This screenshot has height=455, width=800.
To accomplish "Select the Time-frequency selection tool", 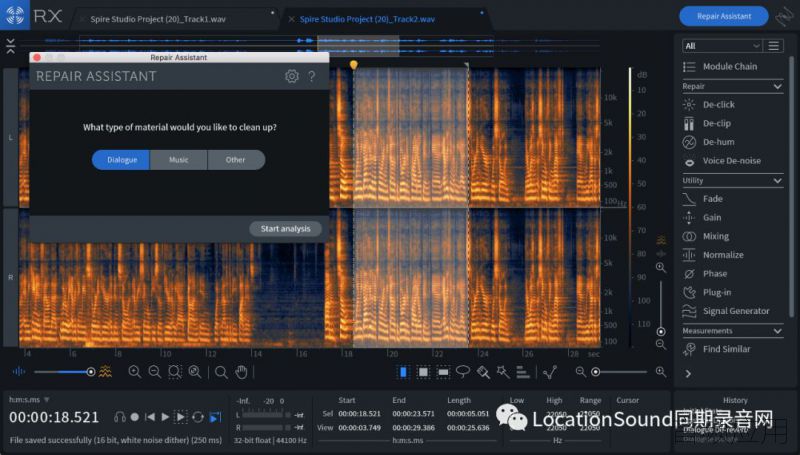I will coord(423,372).
